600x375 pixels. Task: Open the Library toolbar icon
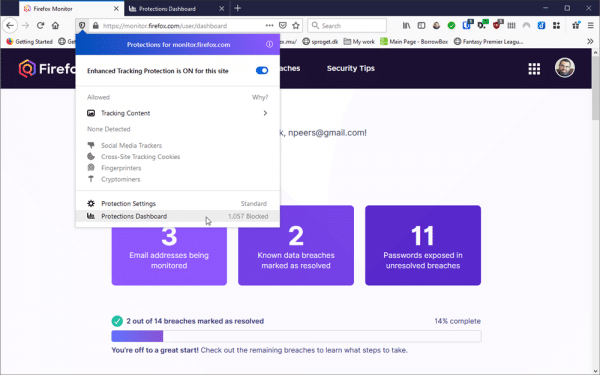coord(406,26)
